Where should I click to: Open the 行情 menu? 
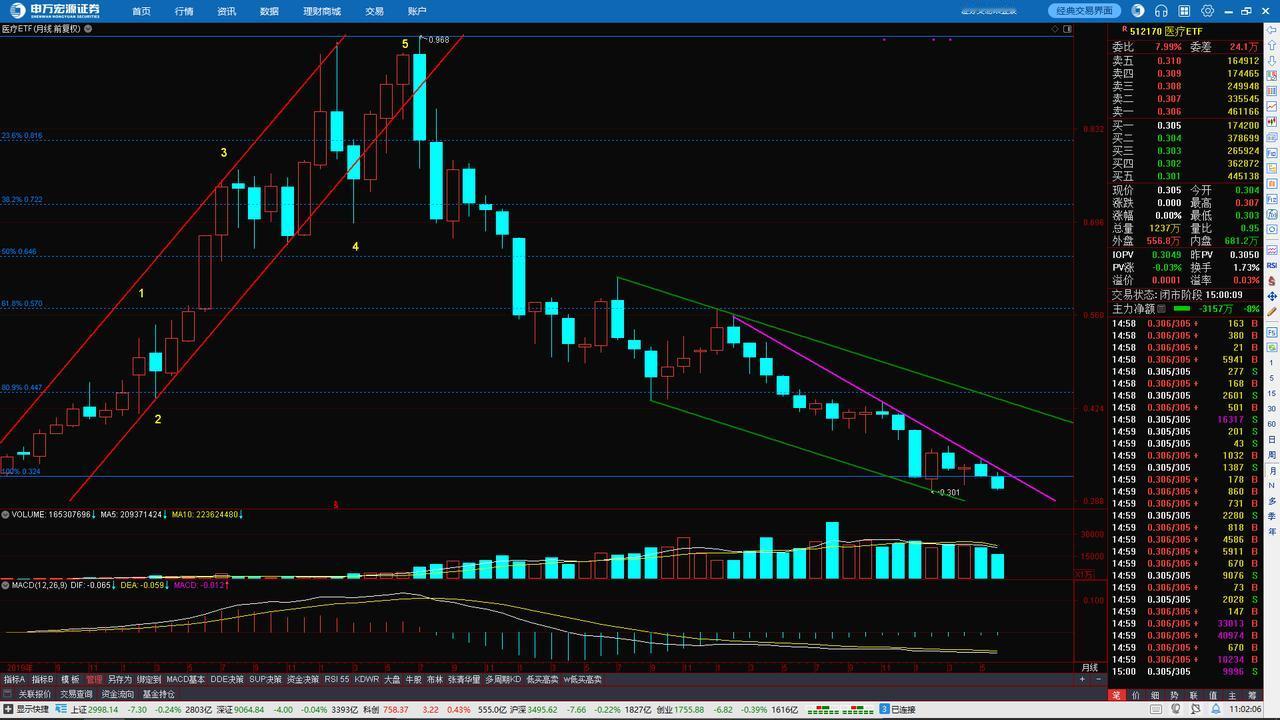click(184, 11)
